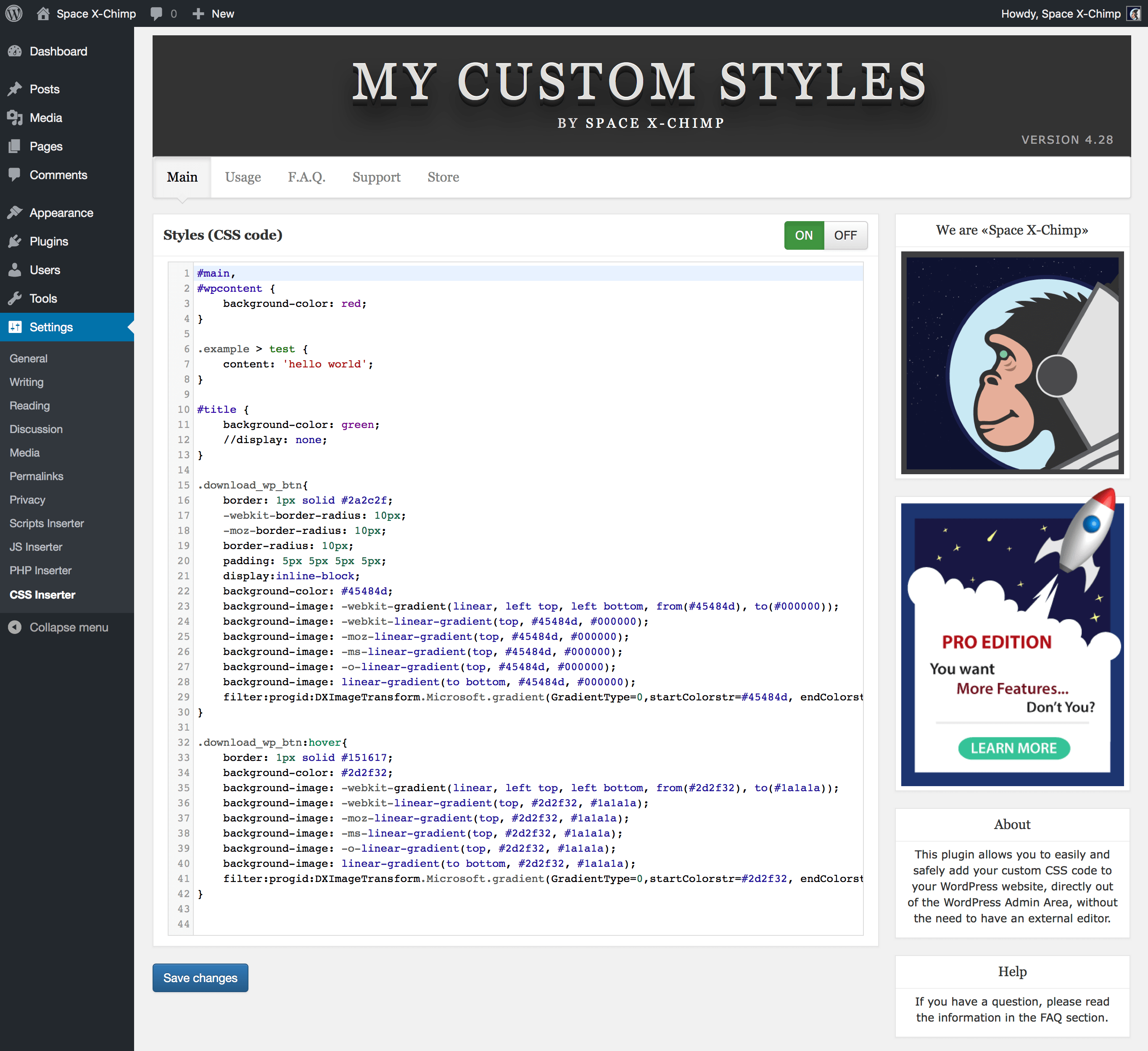Viewport: 1148px width, 1051px height.
Task: Click the Media library icon in sidebar
Action: point(15,118)
